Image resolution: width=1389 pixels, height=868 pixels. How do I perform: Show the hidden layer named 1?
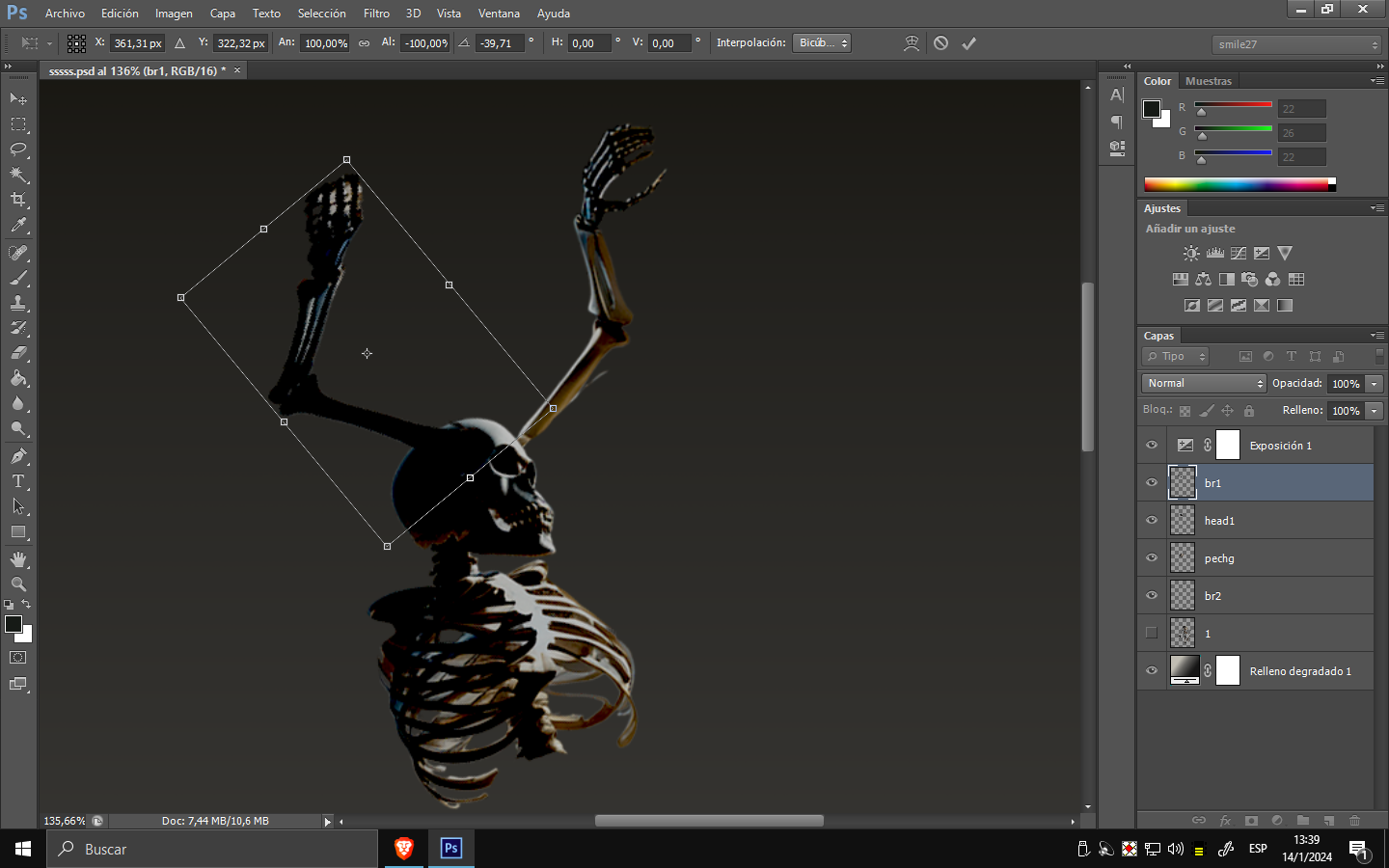pyautogui.click(x=1152, y=634)
